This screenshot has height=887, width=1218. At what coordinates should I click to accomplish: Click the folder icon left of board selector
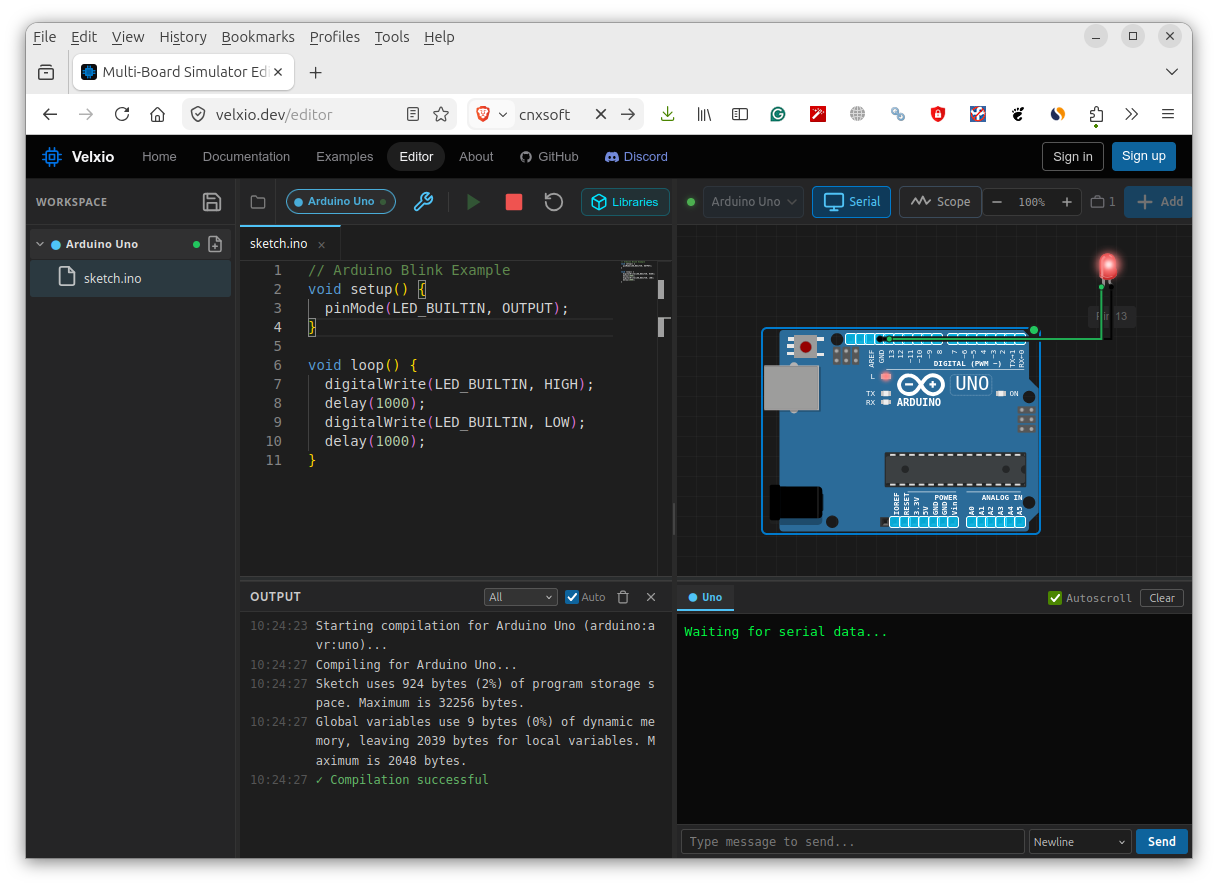(x=258, y=202)
